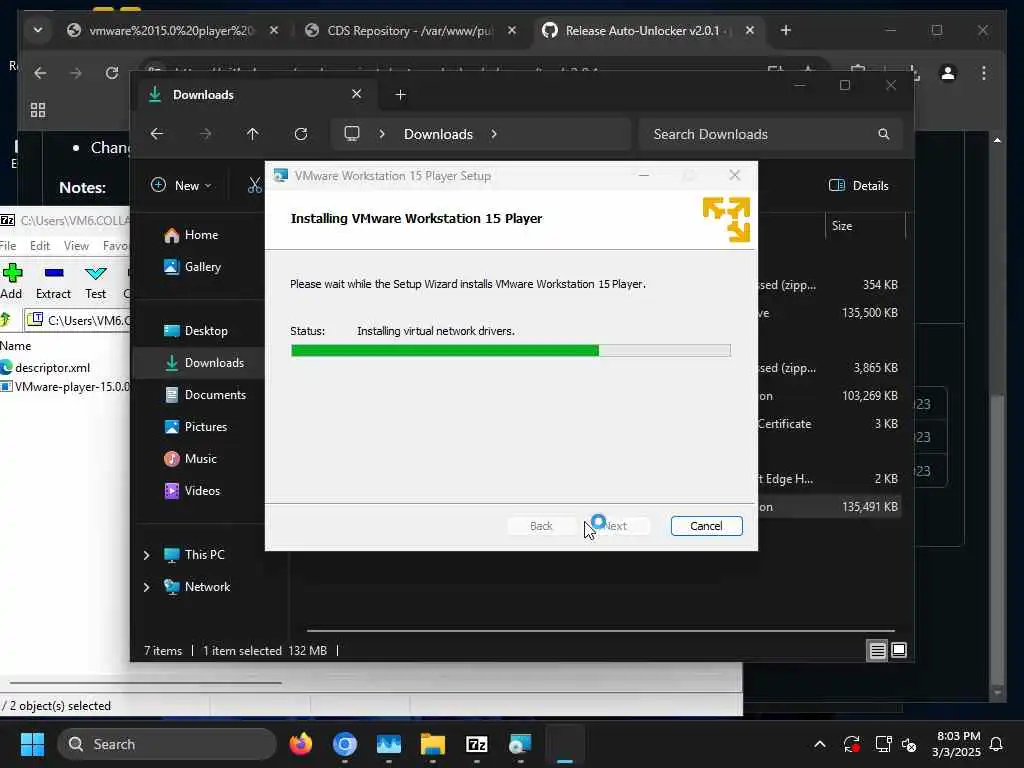
Task: Click the Back button in VMware setup
Action: pyautogui.click(x=541, y=526)
